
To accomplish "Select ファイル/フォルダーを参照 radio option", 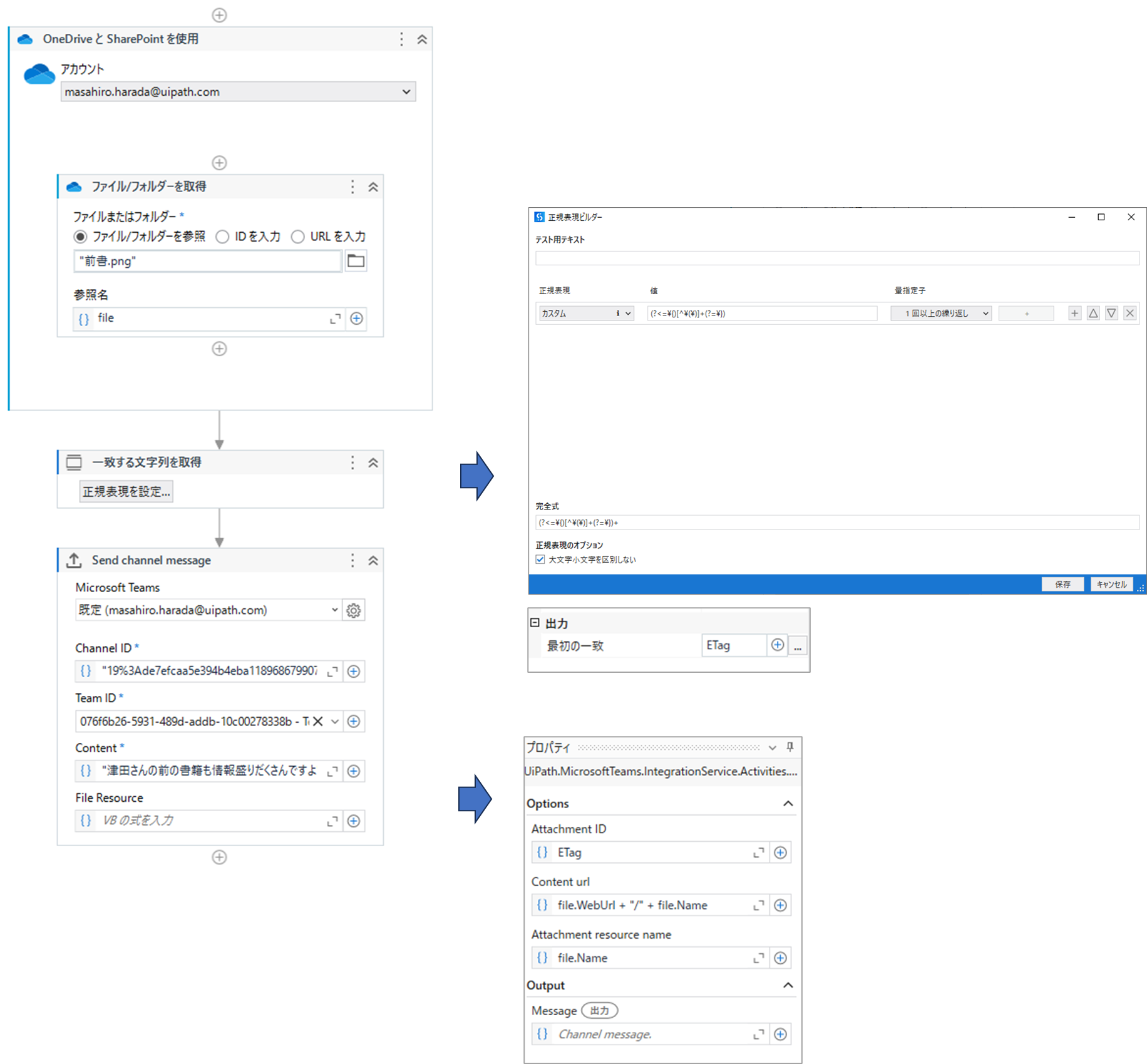I will (80, 237).
